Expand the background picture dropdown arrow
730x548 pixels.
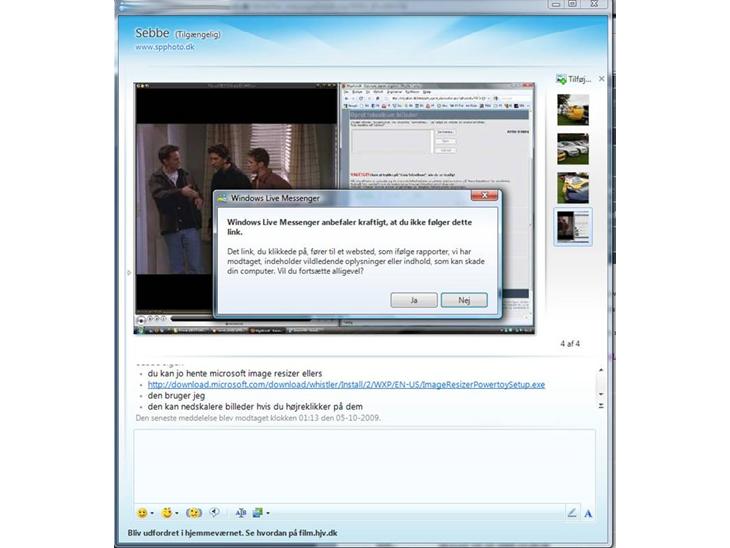click(268, 514)
